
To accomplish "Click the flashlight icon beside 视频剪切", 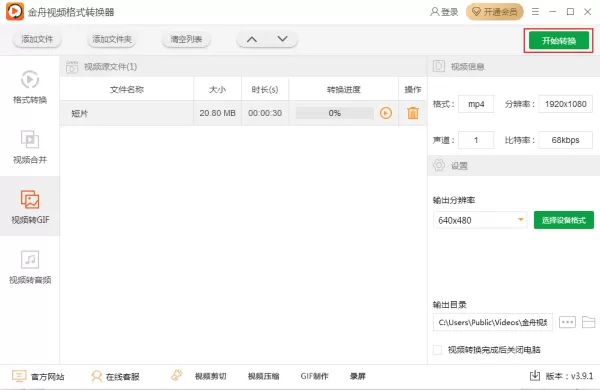I will coord(176,375).
